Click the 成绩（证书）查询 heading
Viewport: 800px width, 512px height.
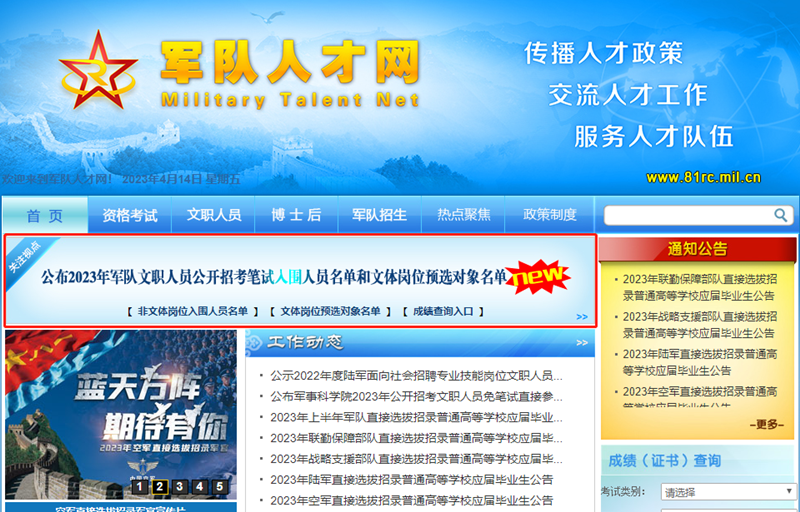[664, 461]
